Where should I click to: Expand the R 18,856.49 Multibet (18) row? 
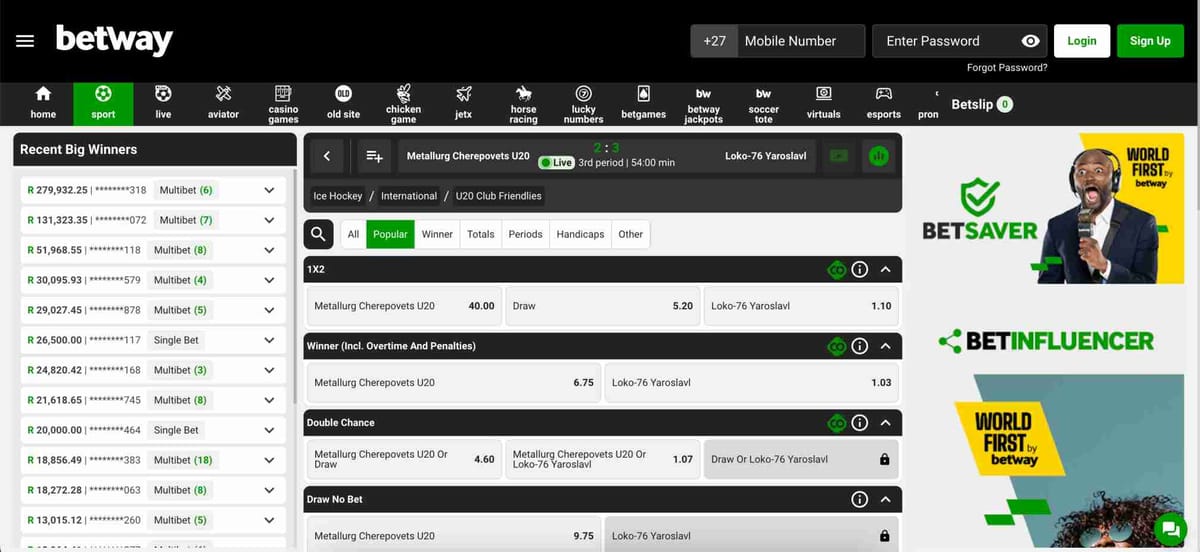click(x=269, y=460)
